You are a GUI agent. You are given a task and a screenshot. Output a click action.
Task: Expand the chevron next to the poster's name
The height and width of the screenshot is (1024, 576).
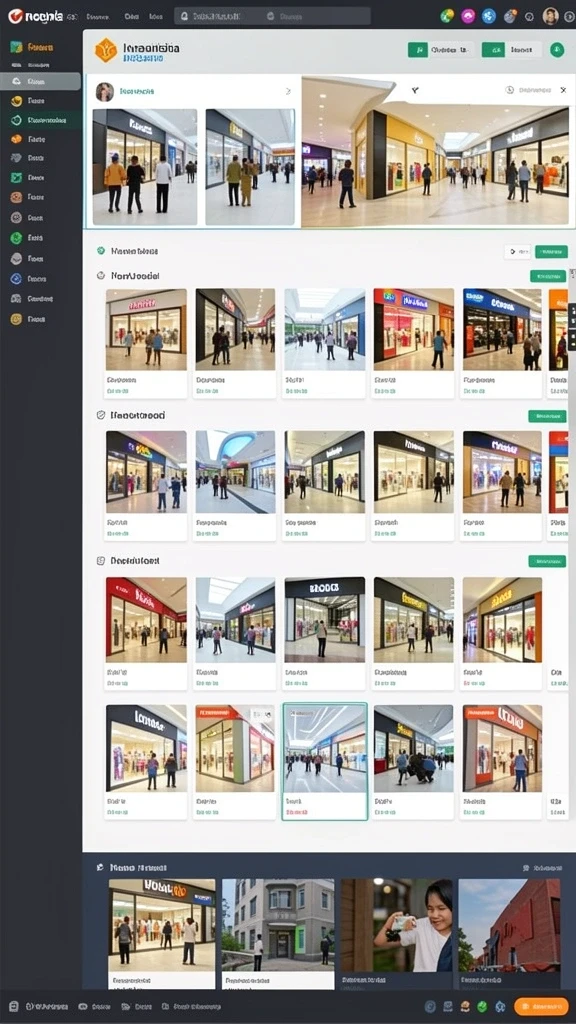pyautogui.click(x=289, y=91)
